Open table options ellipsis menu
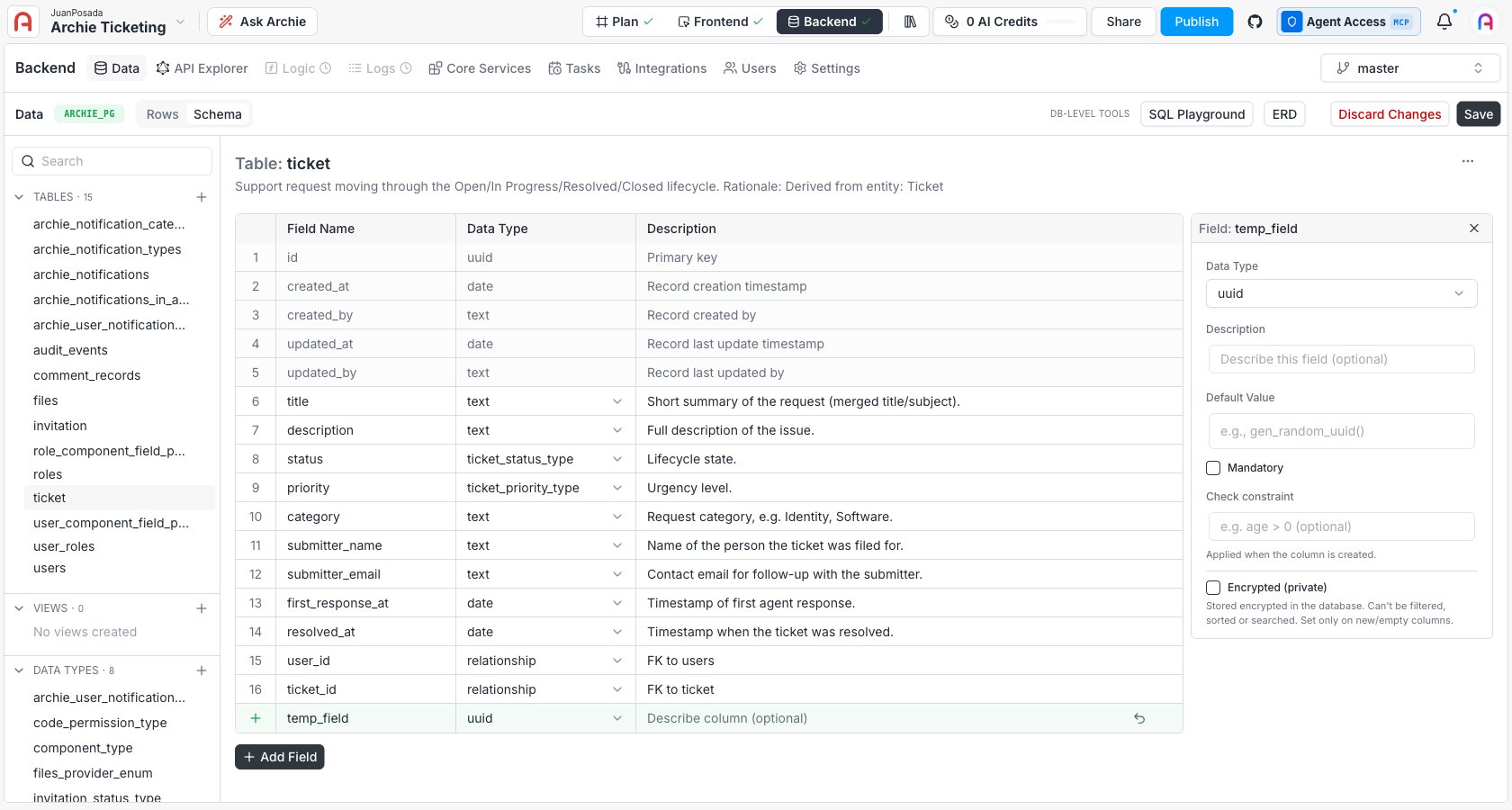 click(x=1468, y=161)
